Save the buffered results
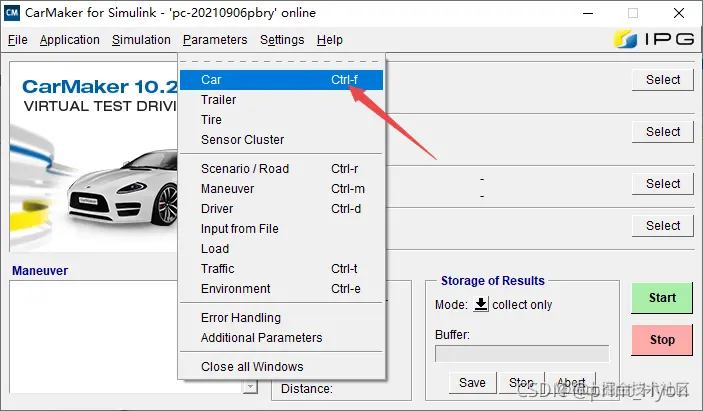703x411 pixels. coord(473,383)
